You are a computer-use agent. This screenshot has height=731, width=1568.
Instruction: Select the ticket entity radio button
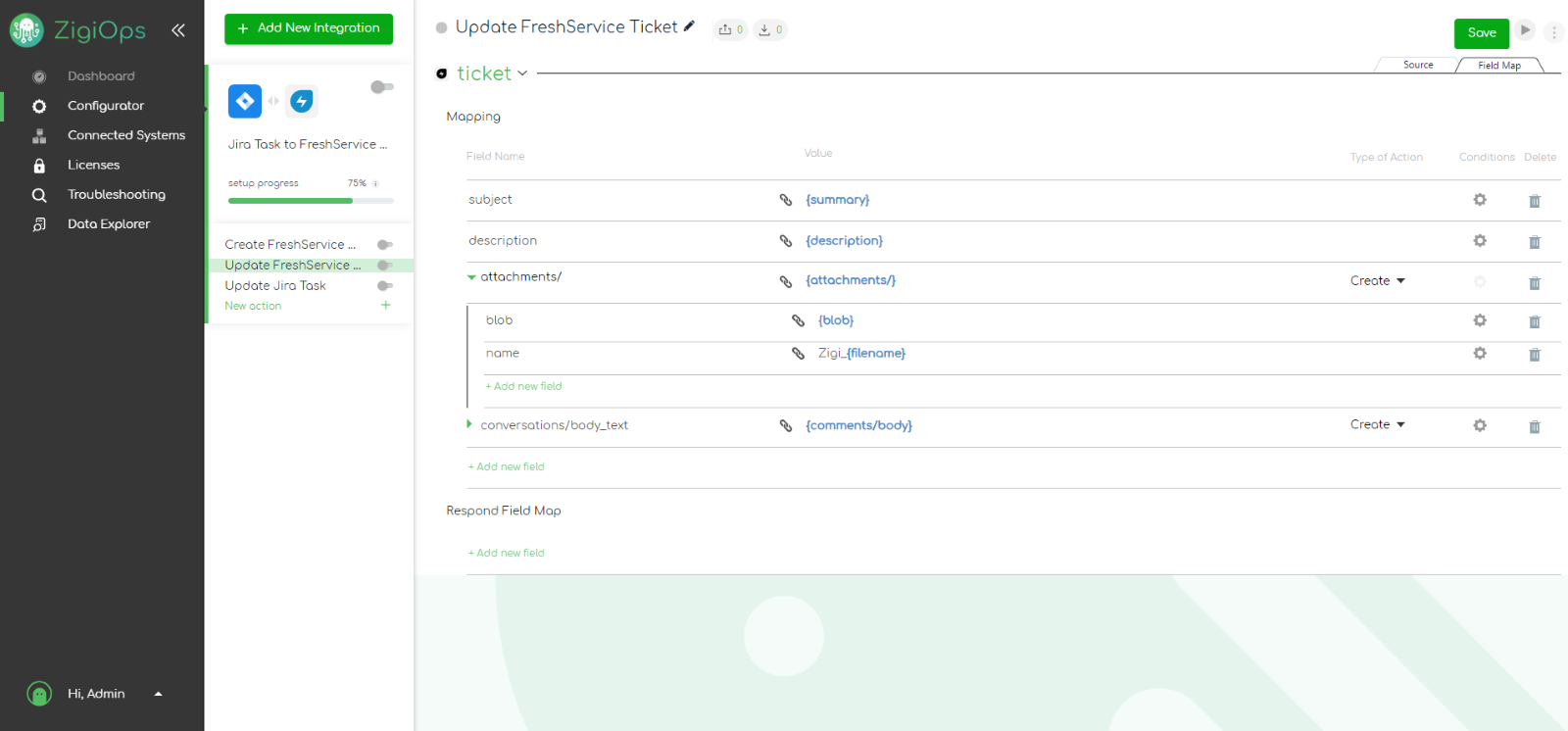click(x=442, y=73)
